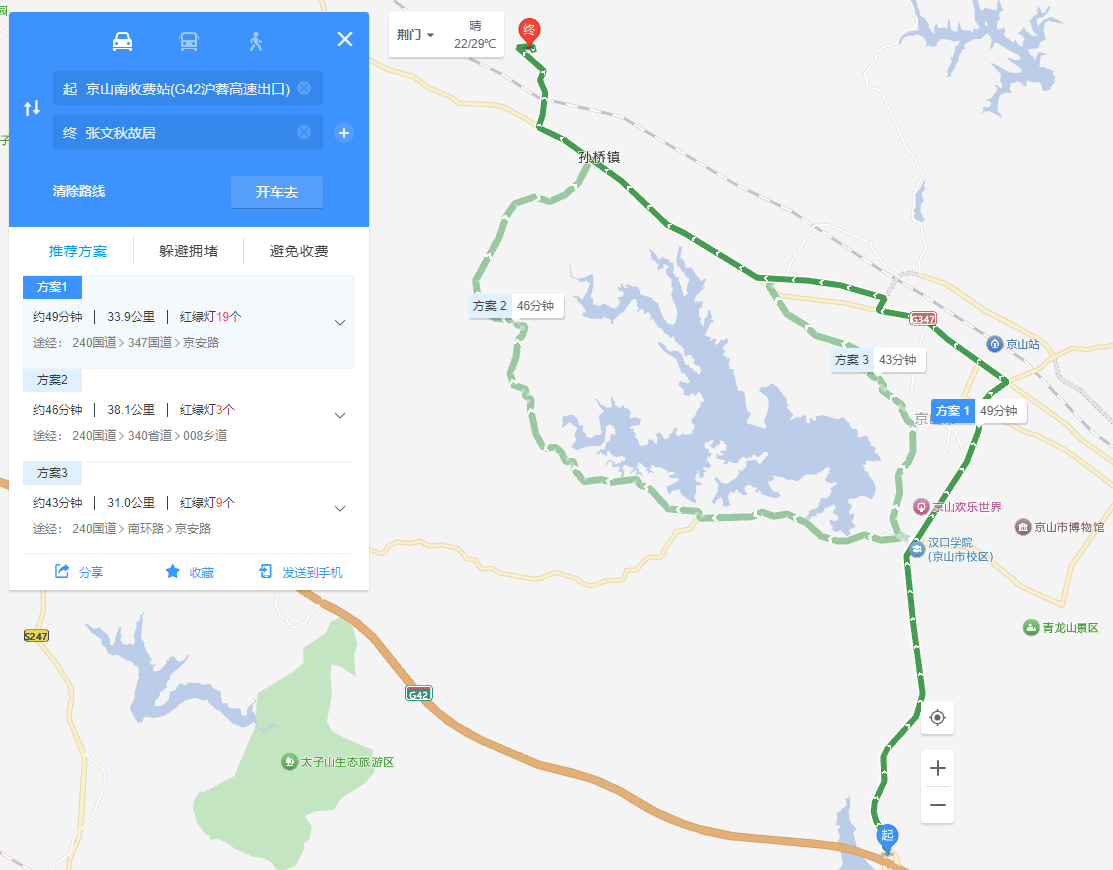Share the route via 分享

pos(80,572)
